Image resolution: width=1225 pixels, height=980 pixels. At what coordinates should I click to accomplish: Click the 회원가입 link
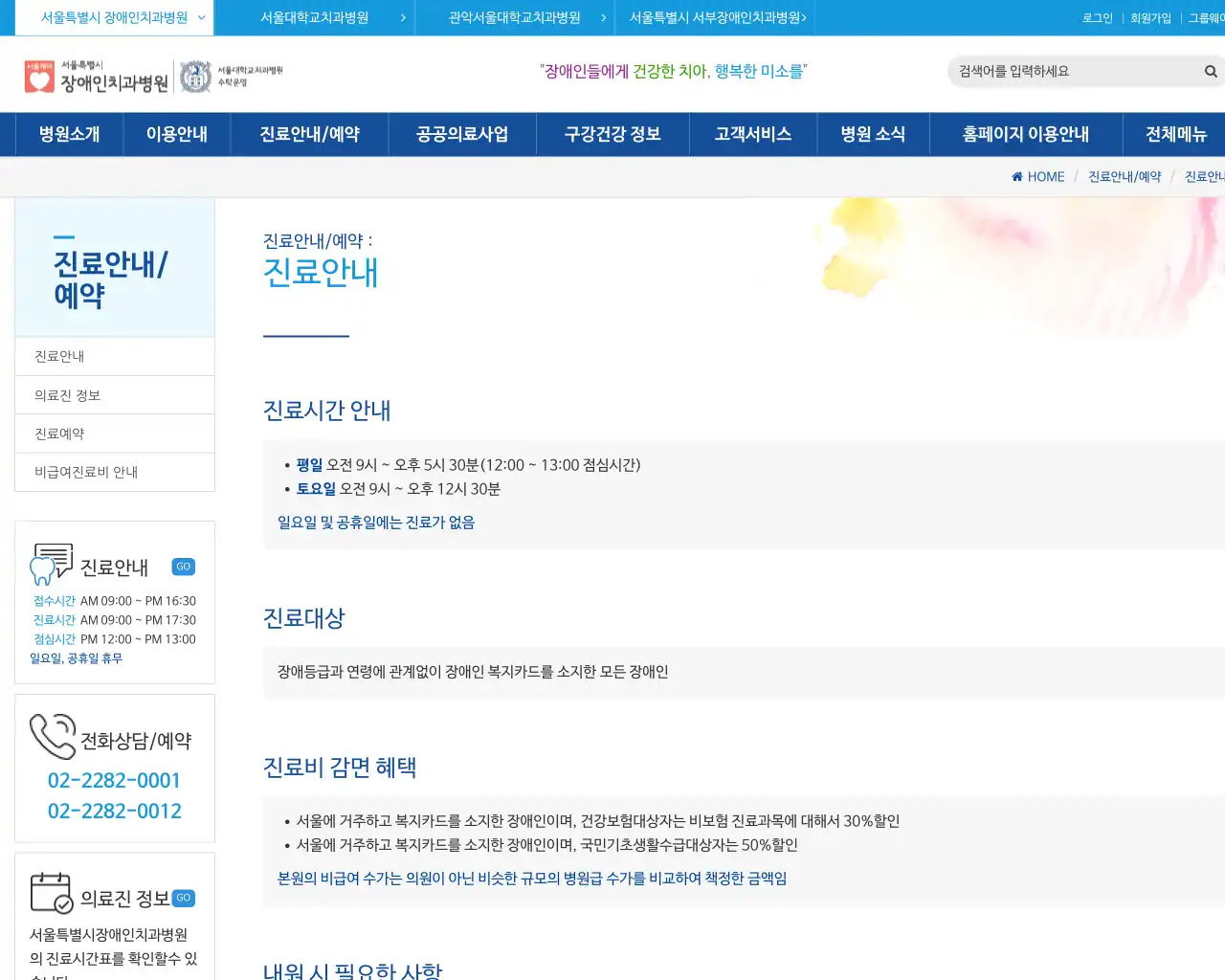pos(1150,18)
